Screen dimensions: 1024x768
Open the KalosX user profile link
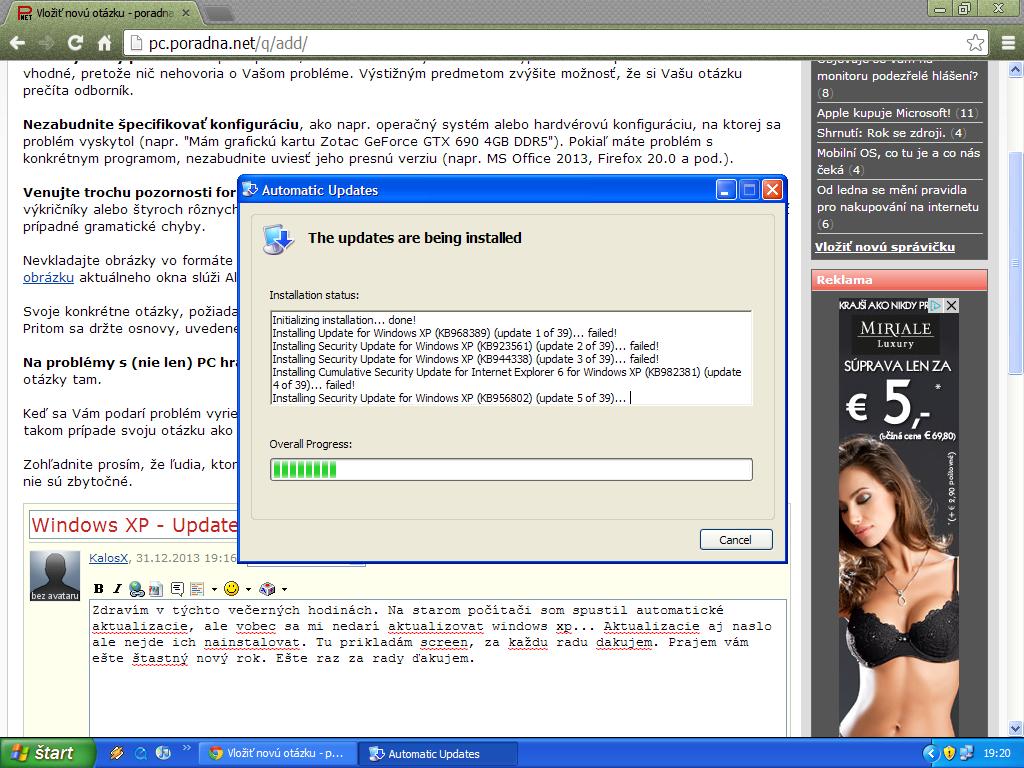point(108,558)
